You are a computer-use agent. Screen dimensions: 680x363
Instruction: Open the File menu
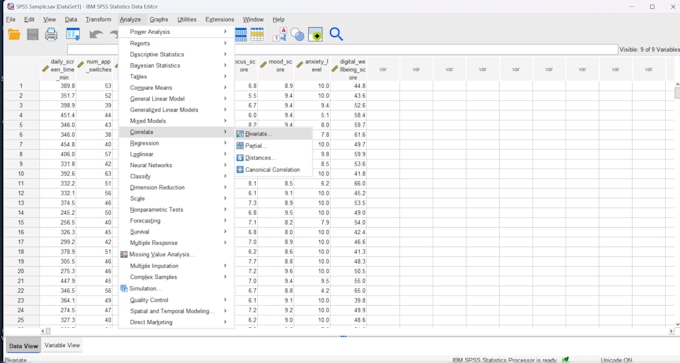click(11, 20)
